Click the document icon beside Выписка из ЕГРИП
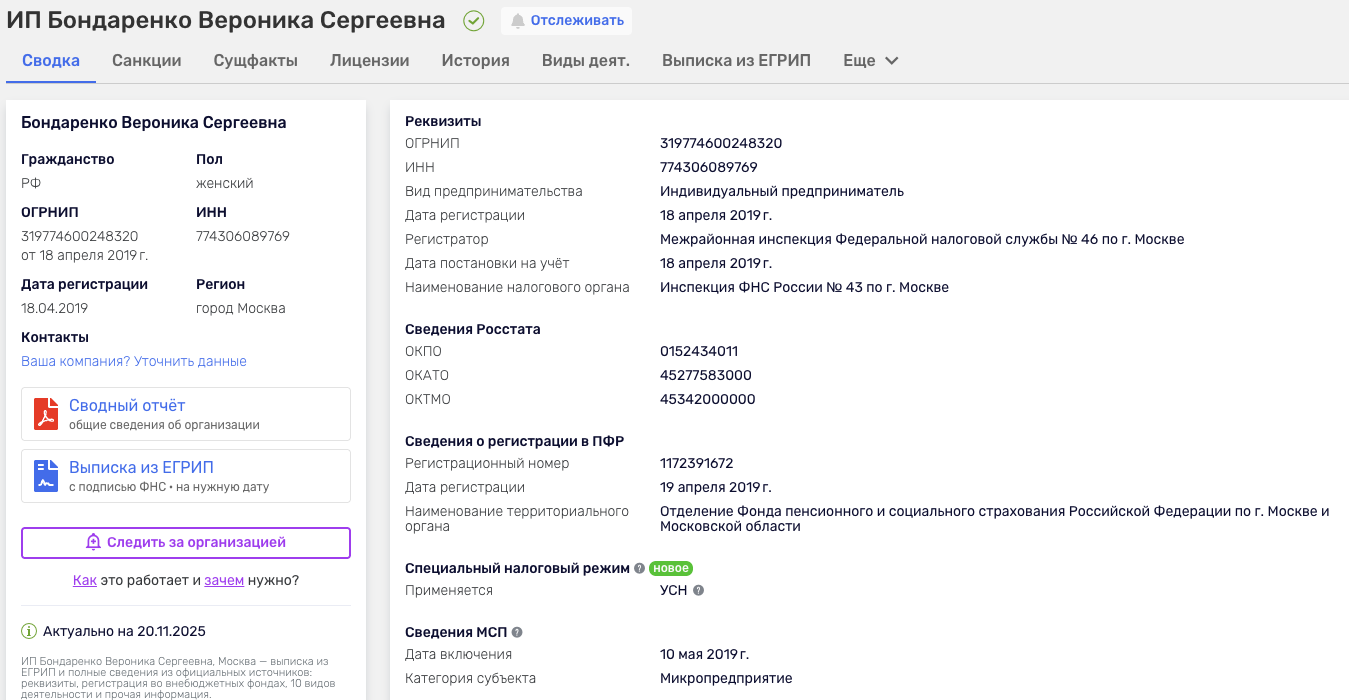The image size is (1349, 700). tap(46, 475)
